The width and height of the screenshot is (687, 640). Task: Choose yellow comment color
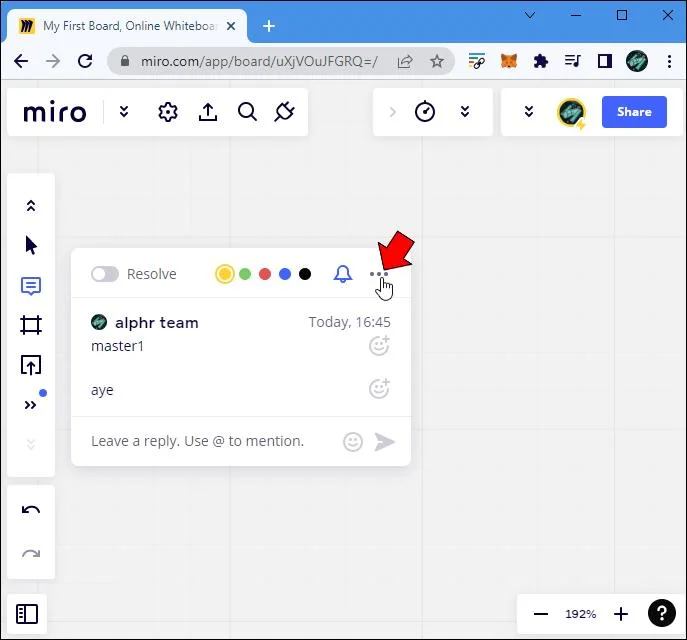pyautogui.click(x=225, y=274)
